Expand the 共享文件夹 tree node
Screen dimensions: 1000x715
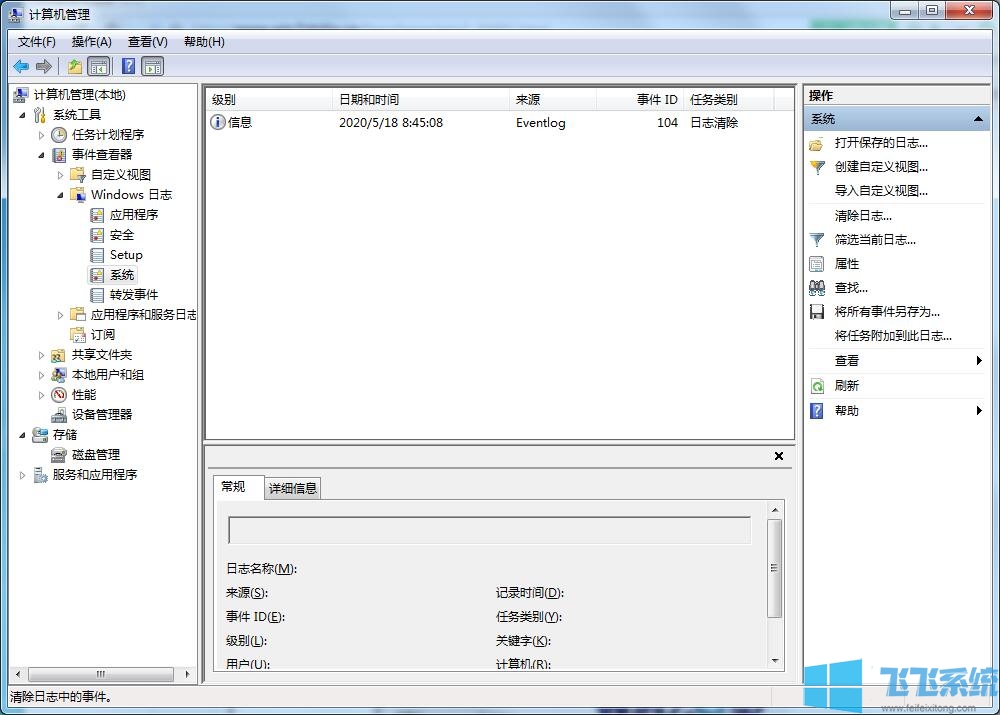pos(41,354)
